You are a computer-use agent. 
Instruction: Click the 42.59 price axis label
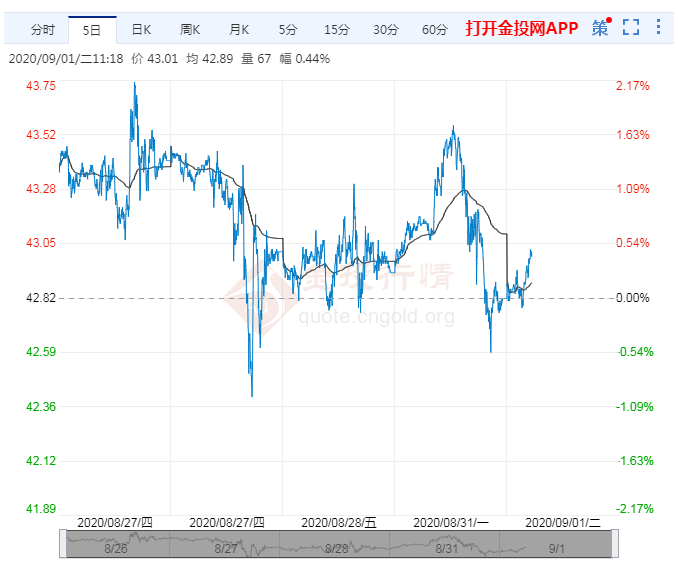pos(41,352)
